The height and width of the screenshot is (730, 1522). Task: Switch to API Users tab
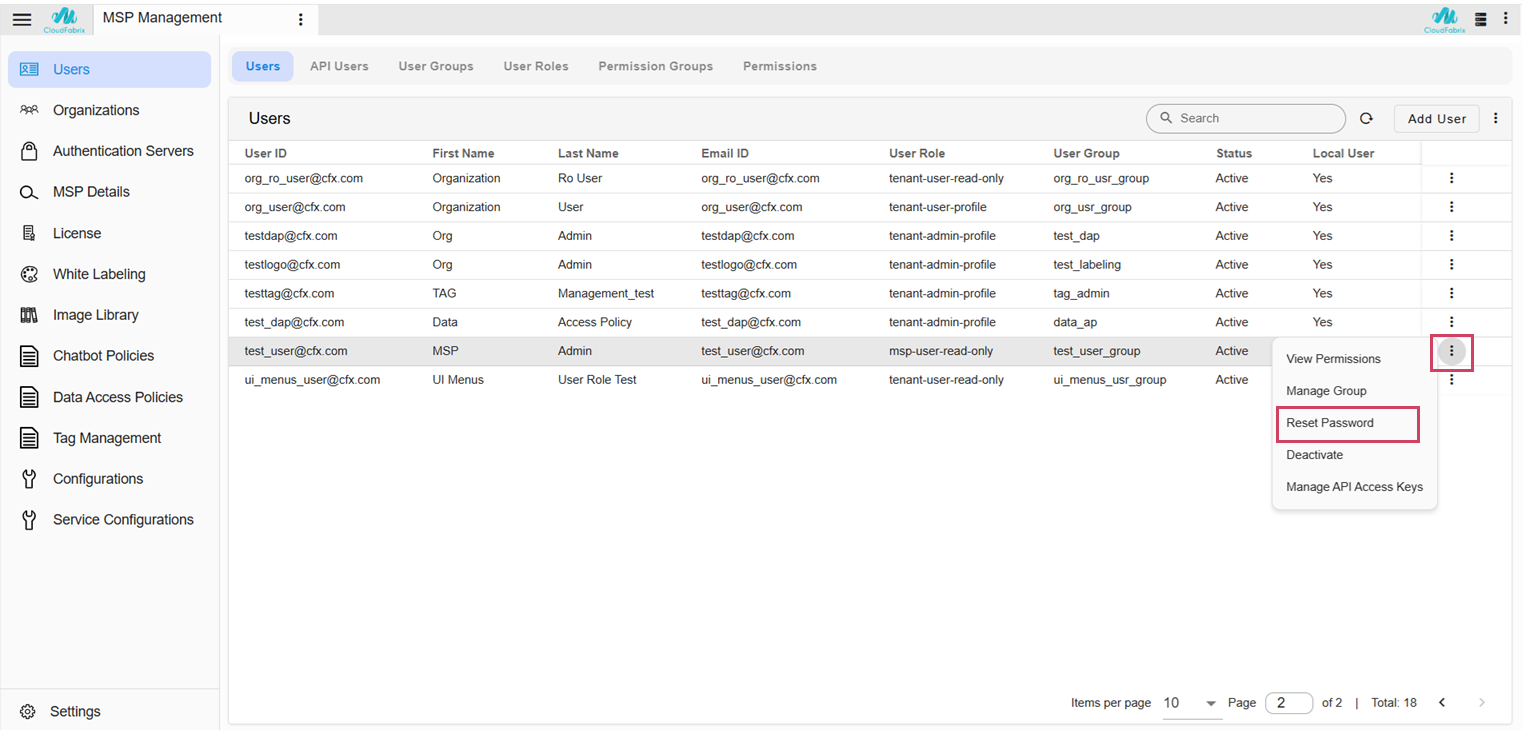click(x=339, y=66)
